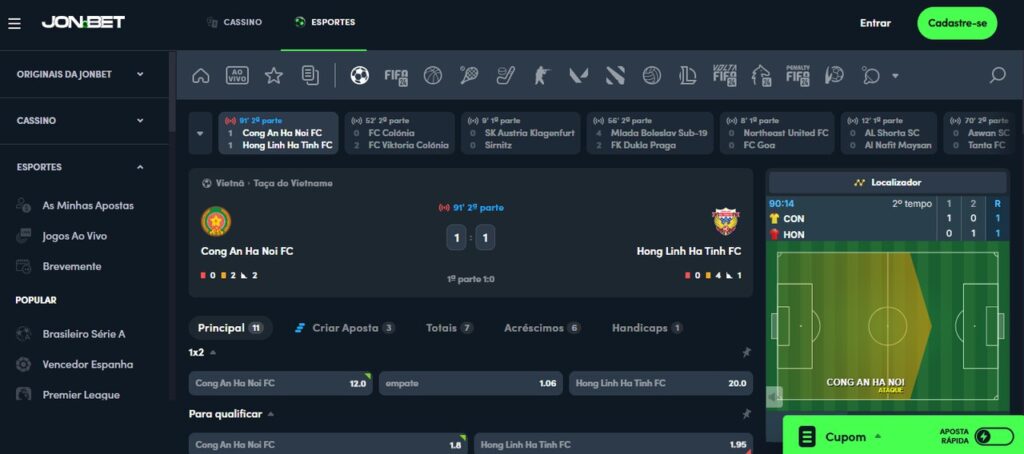Select the Counter-Strike soldier icon
Screen dimensions: 1024x454
[x=541, y=76]
